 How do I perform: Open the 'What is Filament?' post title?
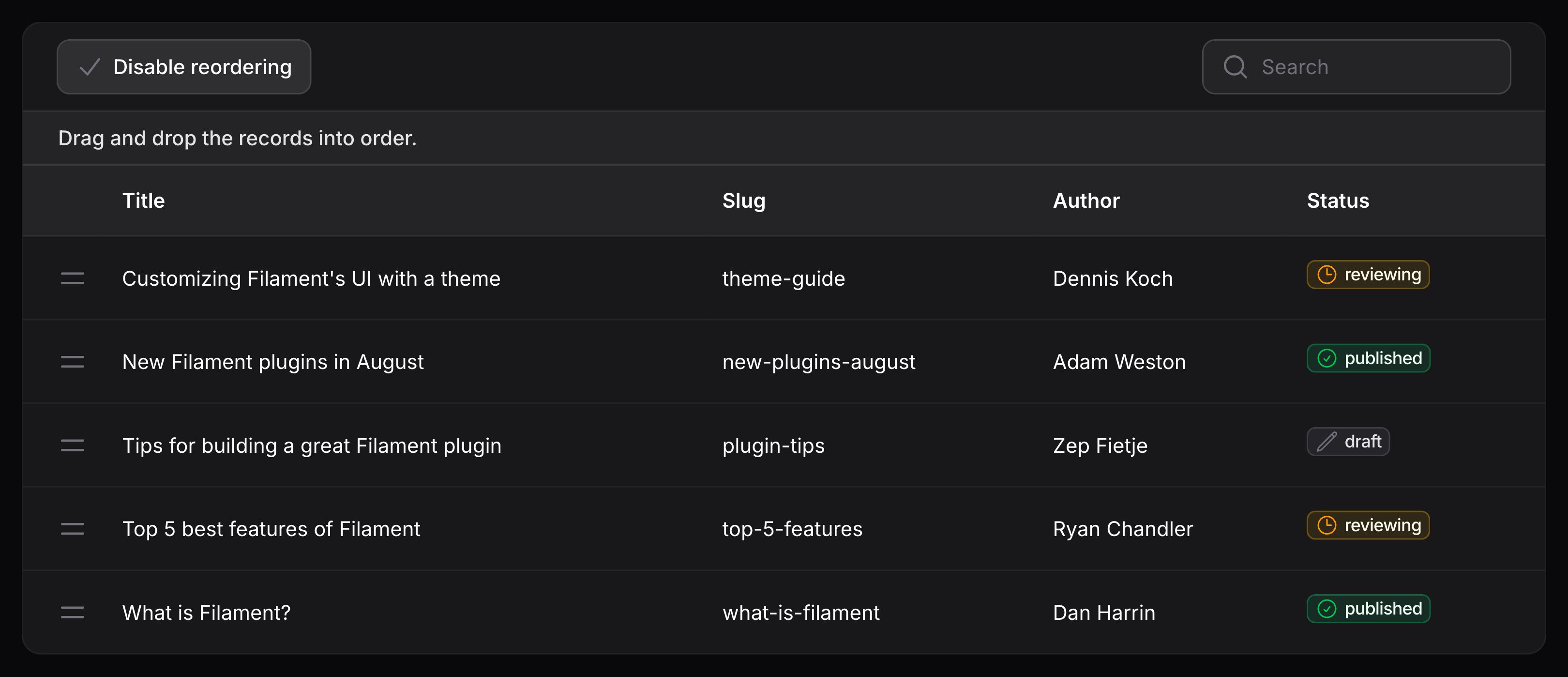pos(206,613)
